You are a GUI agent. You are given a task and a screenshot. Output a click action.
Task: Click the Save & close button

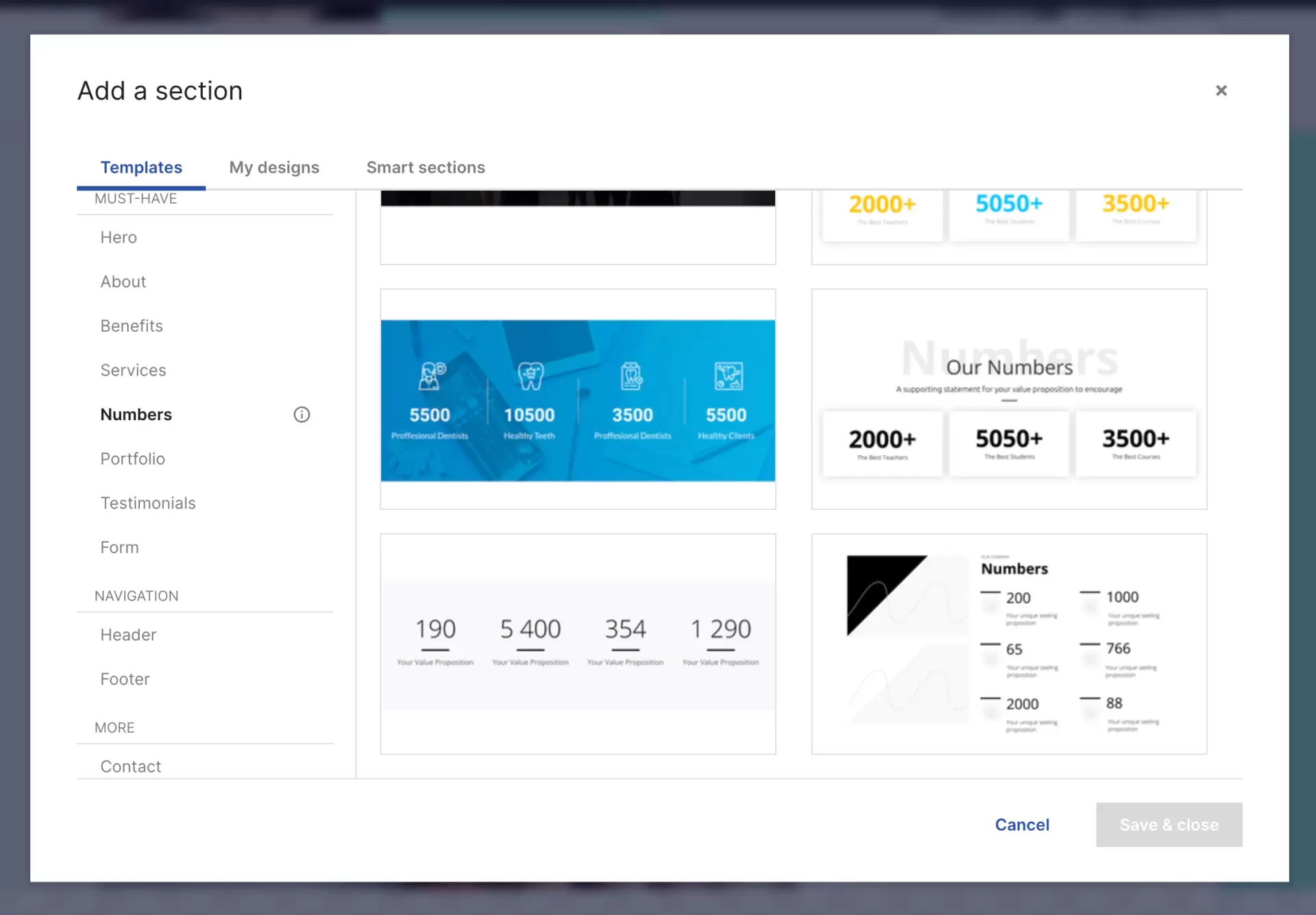coord(1169,825)
